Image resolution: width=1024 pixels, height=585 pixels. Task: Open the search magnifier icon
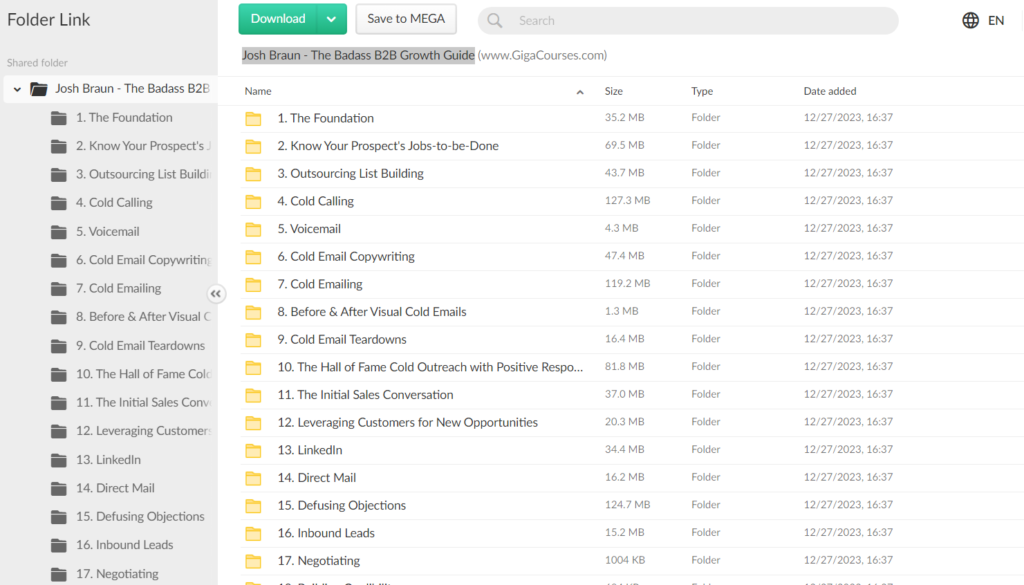coord(494,20)
